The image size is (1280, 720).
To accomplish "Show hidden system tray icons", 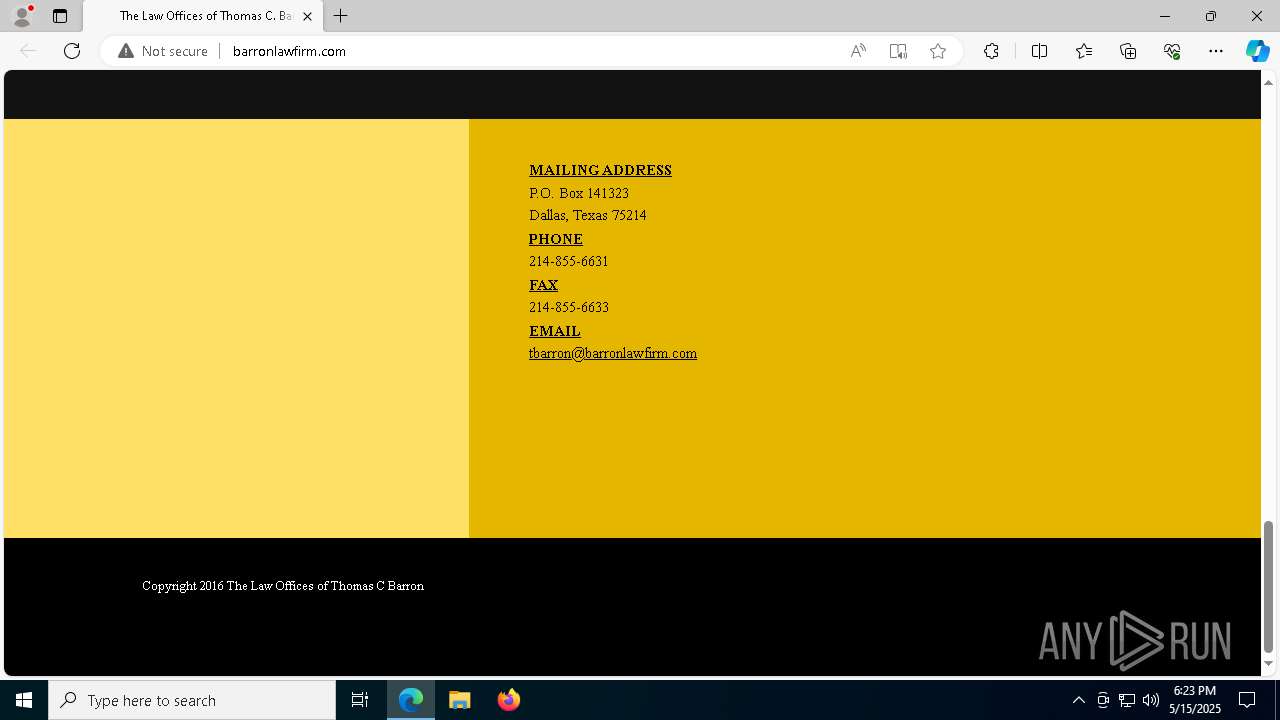I will pyautogui.click(x=1079, y=700).
